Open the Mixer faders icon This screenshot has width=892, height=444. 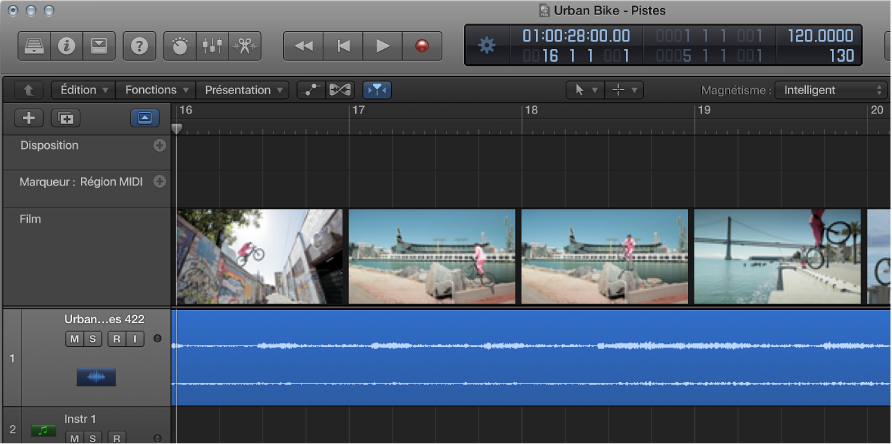[x=211, y=46]
